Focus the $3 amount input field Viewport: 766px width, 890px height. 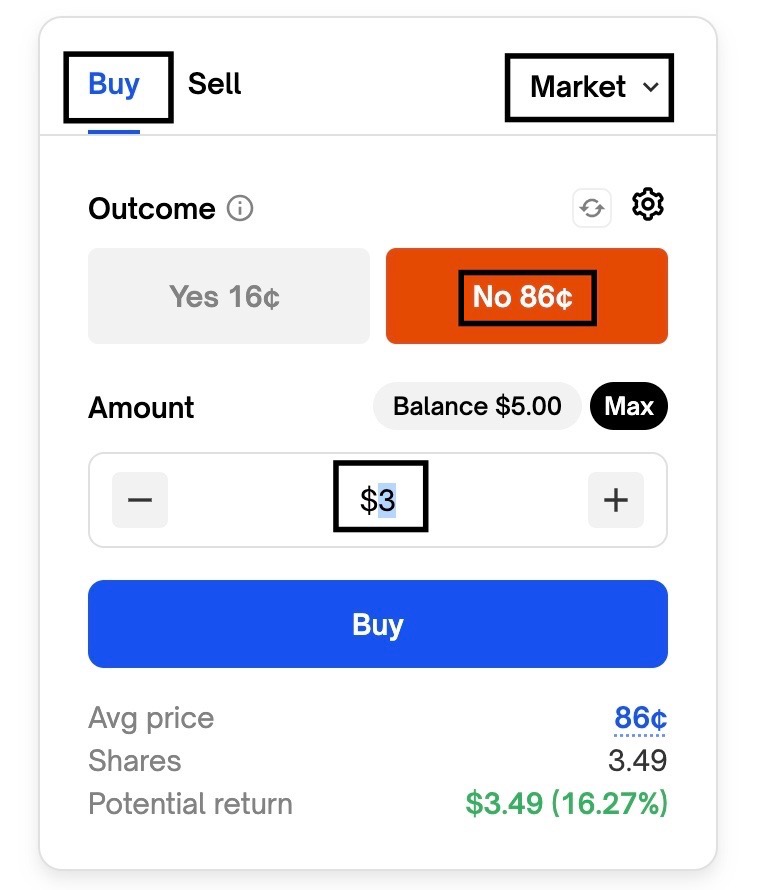[x=378, y=500]
